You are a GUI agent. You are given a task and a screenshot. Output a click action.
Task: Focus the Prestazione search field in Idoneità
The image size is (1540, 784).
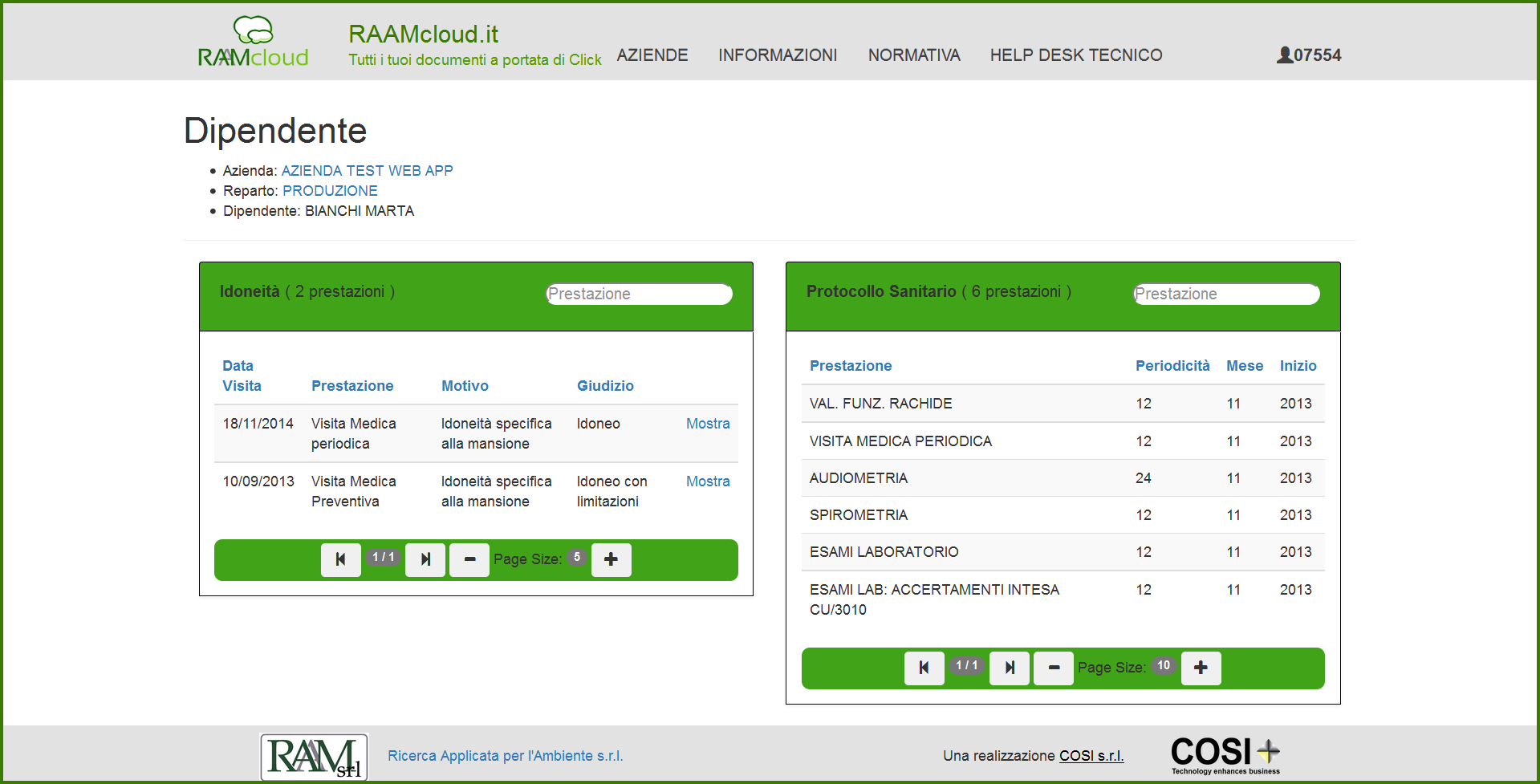coord(639,294)
